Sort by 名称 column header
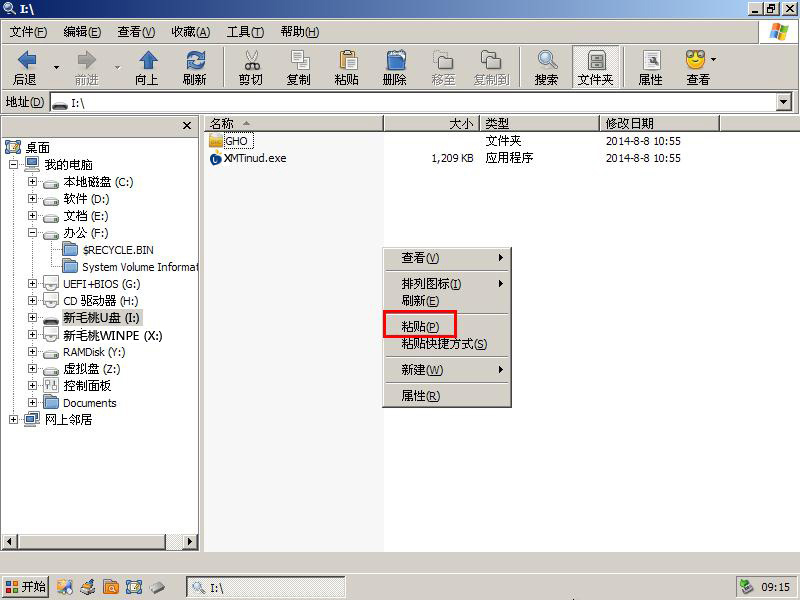This screenshot has height=600, width=800. [x=294, y=123]
